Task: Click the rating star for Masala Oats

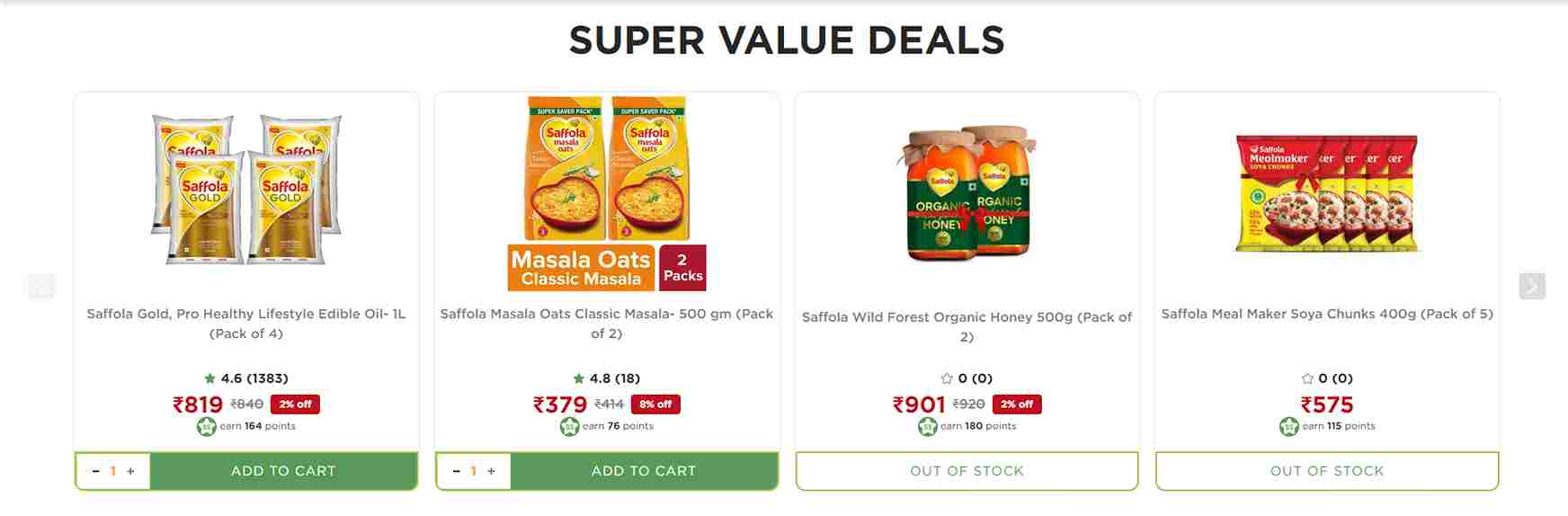Action: [578, 378]
